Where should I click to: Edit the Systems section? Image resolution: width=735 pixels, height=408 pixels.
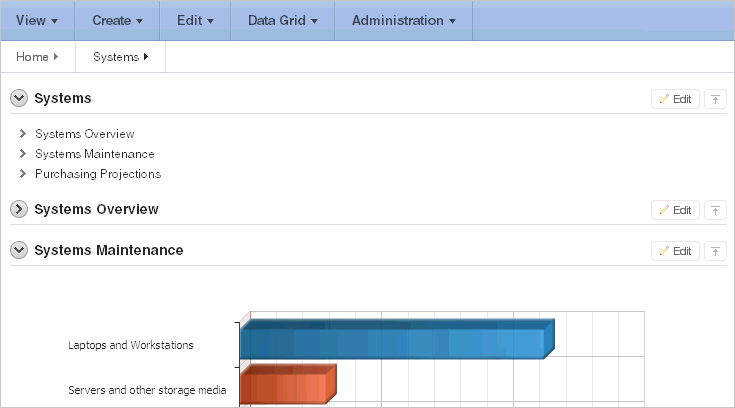click(x=675, y=99)
